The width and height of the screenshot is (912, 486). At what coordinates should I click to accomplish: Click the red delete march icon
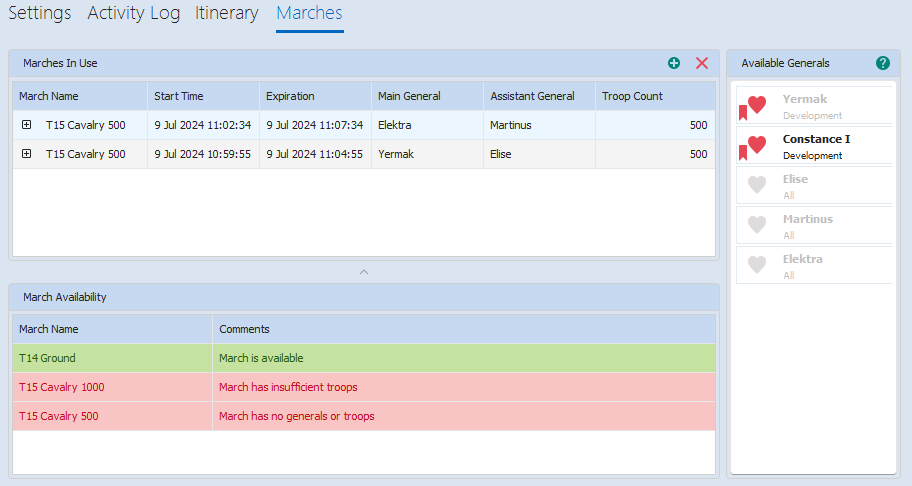pos(702,63)
